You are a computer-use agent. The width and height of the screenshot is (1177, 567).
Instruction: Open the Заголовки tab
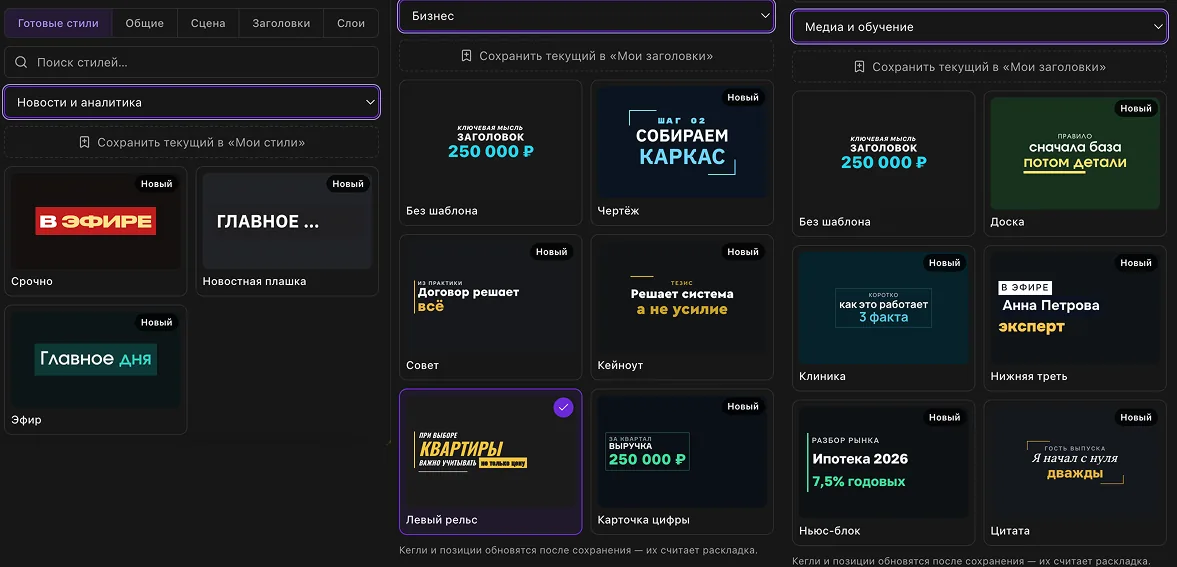(x=281, y=23)
